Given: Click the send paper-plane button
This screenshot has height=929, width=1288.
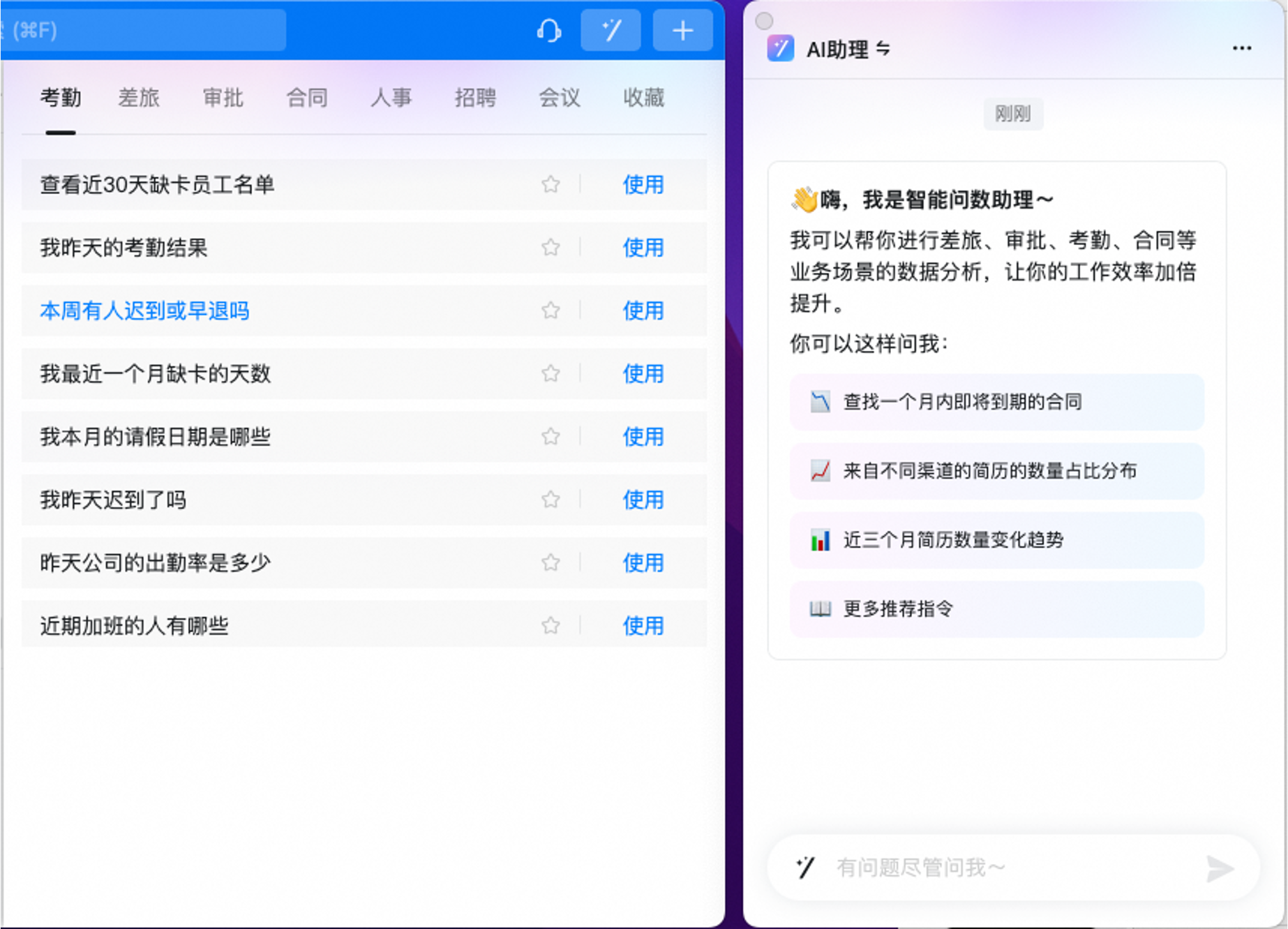Looking at the screenshot, I should pos(1220,868).
